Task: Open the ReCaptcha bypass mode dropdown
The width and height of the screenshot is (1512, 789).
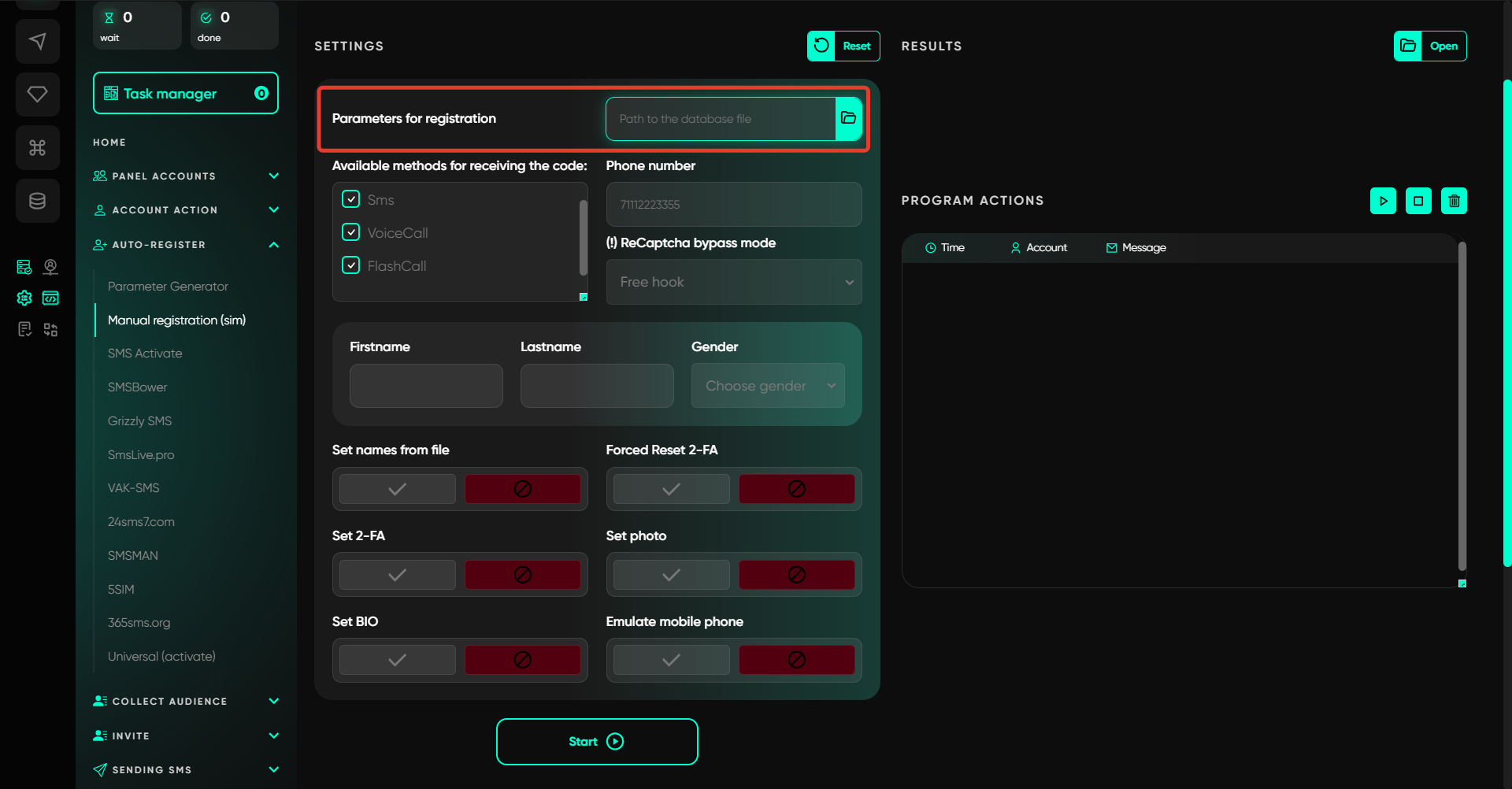Action: click(x=733, y=282)
